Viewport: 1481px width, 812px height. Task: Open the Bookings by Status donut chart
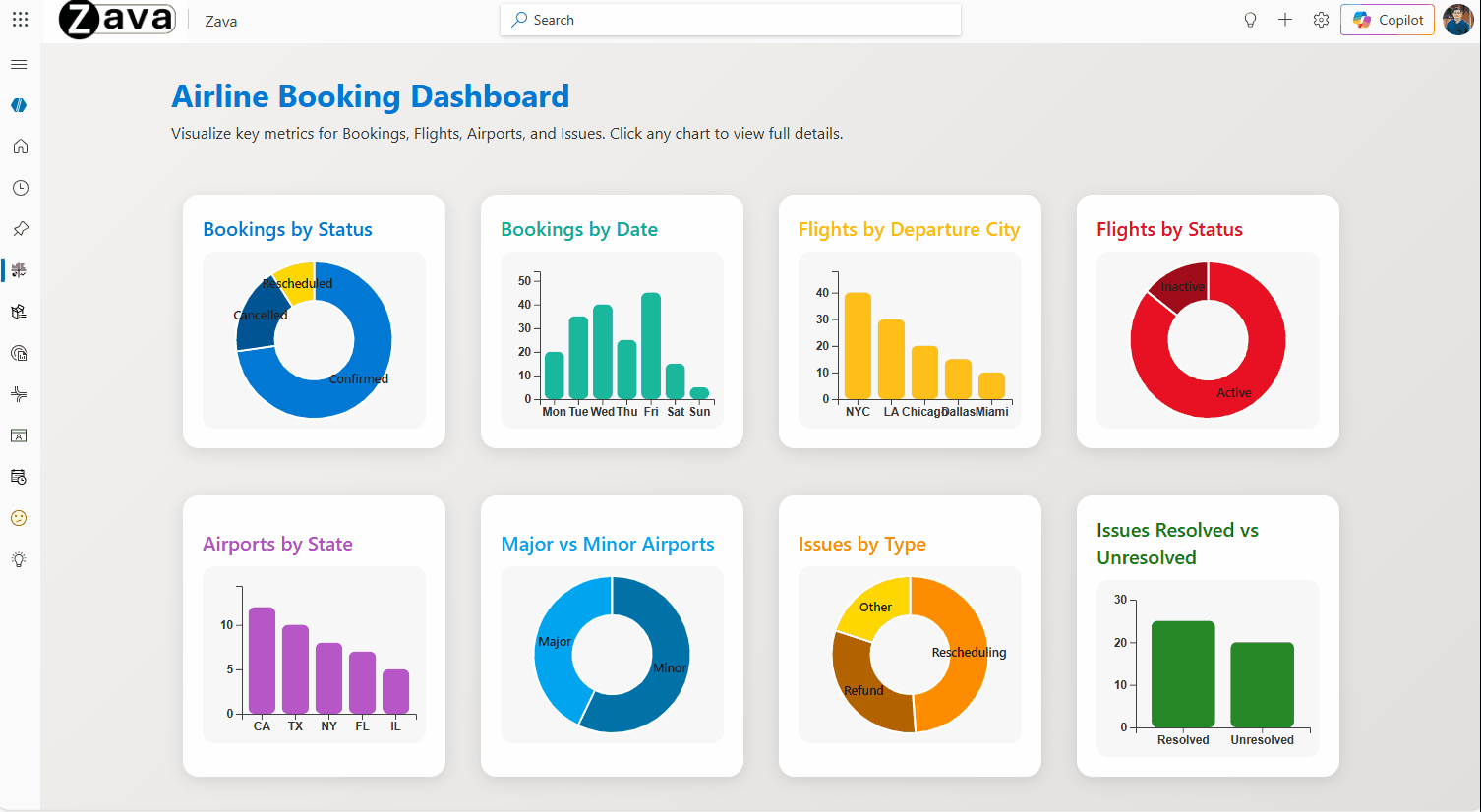tap(314, 341)
